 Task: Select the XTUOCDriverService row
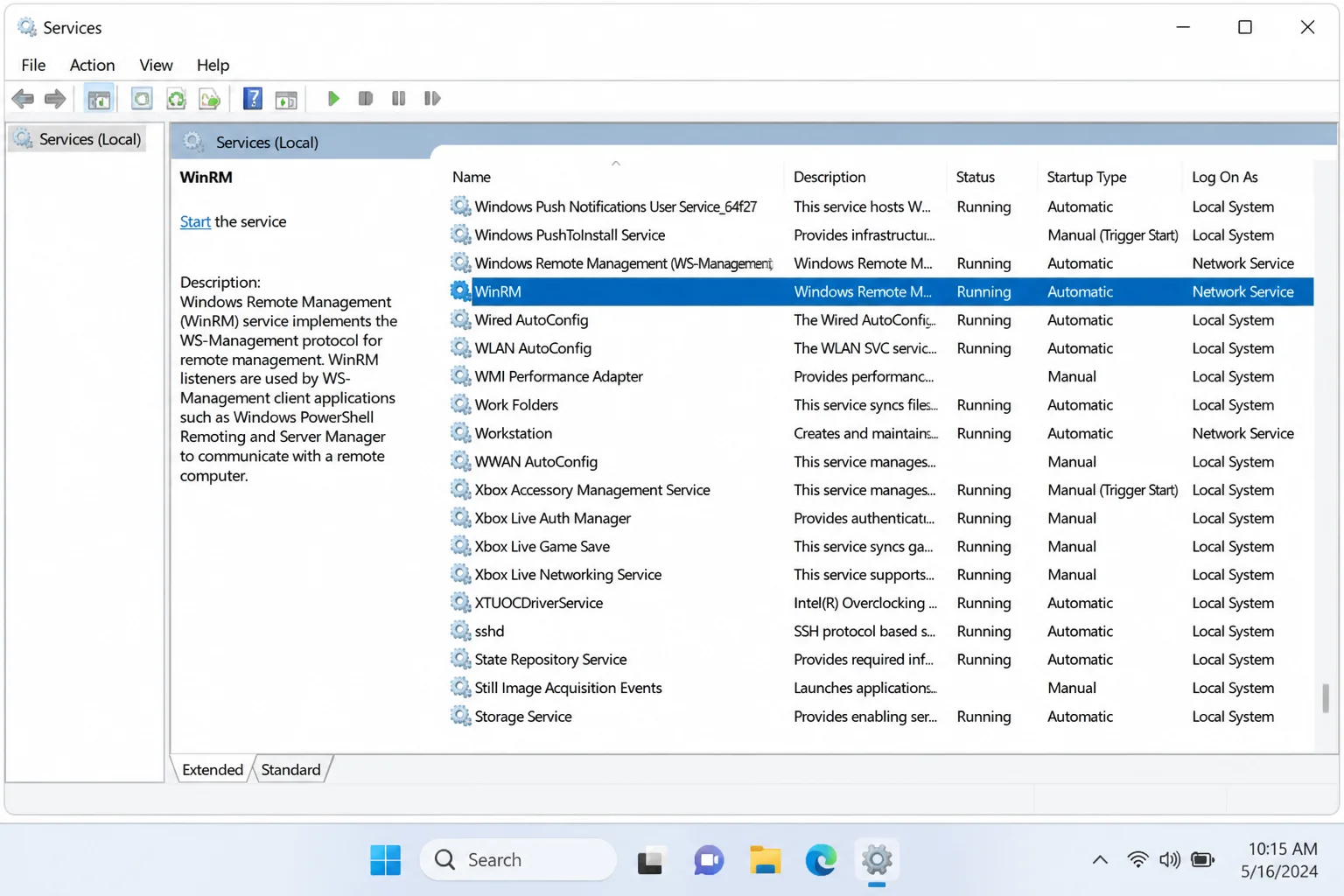click(x=880, y=603)
